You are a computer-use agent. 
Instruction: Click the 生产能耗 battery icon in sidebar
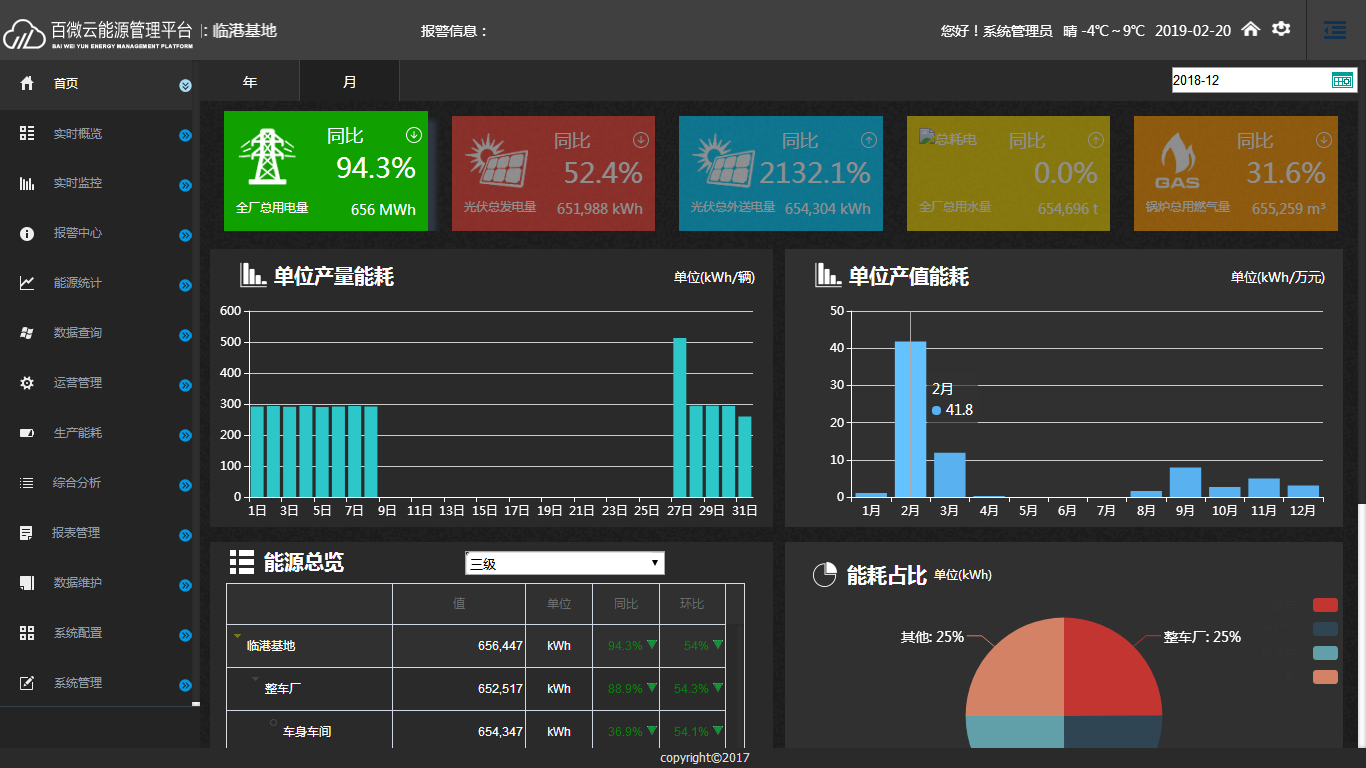pyautogui.click(x=27, y=433)
